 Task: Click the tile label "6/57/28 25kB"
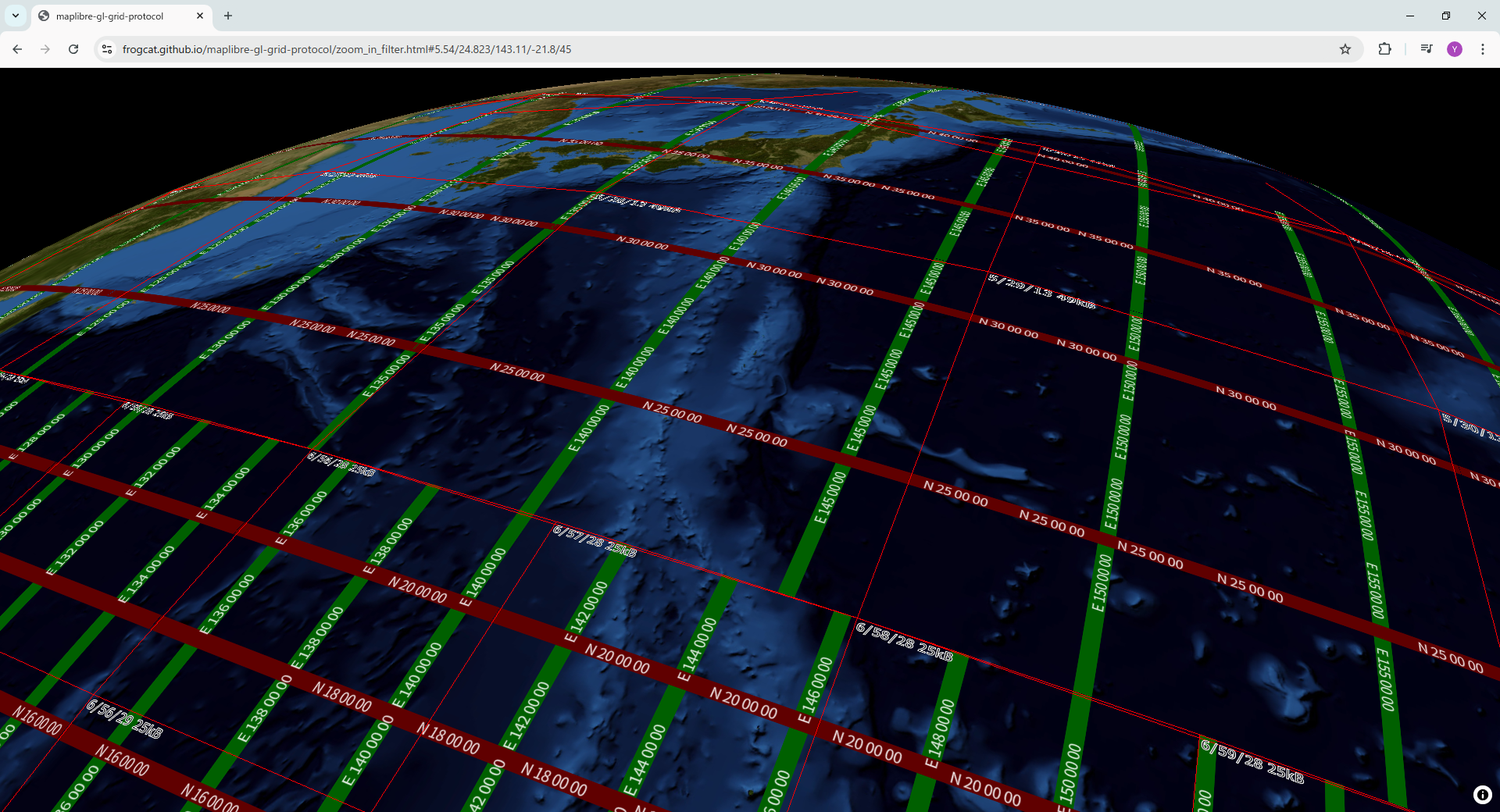pyautogui.click(x=595, y=540)
